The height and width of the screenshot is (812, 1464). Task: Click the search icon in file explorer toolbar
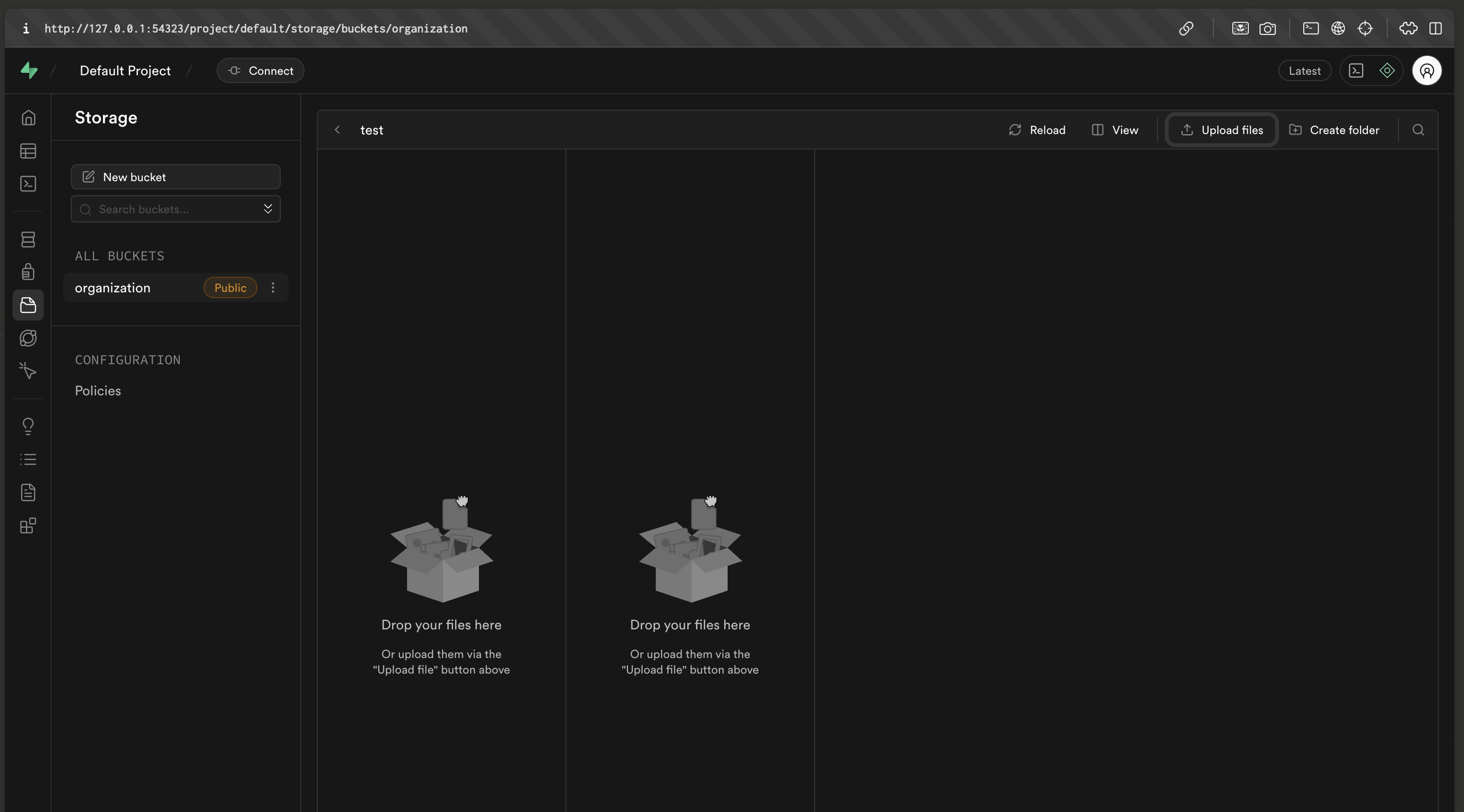tap(1418, 130)
